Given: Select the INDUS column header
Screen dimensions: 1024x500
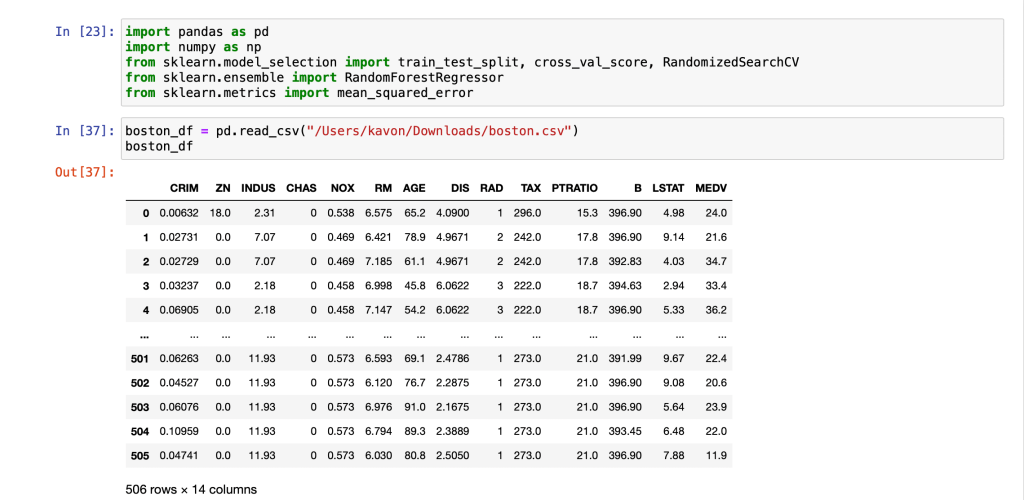Looking at the screenshot, I should pos(257,188).
